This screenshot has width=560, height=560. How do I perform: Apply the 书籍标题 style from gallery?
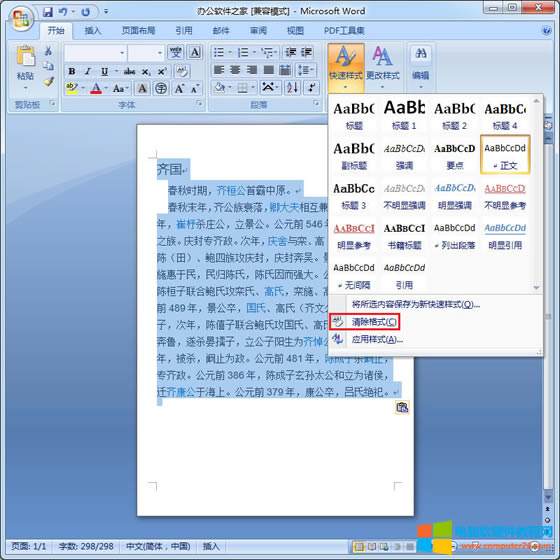tap(404, 235)
